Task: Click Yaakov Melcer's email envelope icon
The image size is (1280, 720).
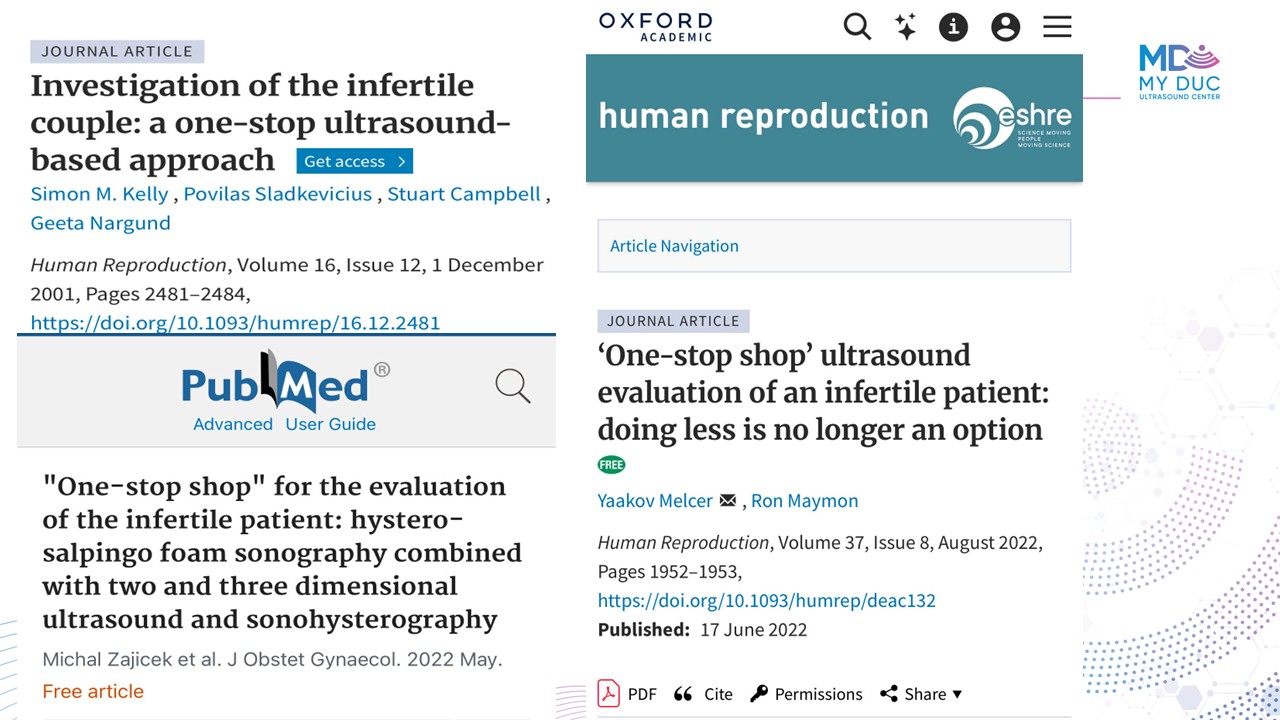Action: pos(728,501)
